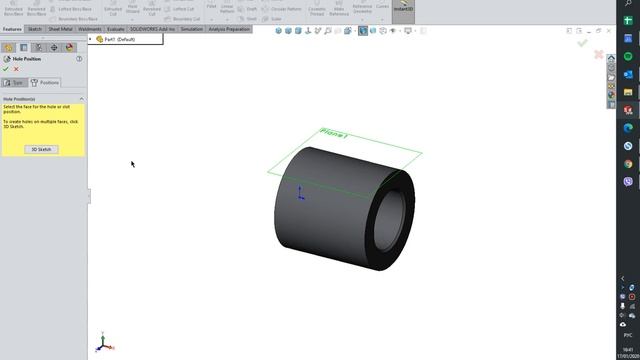
Task: Click Hole Wizard tool
Action: click(x=132, y=7)
